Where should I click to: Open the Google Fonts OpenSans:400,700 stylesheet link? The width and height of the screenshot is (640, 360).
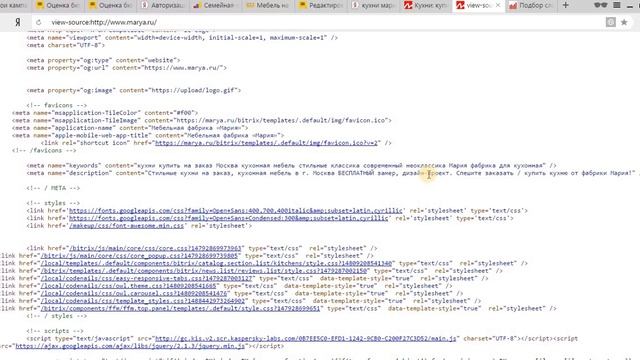pyautogui.click(x=236, y=211)
